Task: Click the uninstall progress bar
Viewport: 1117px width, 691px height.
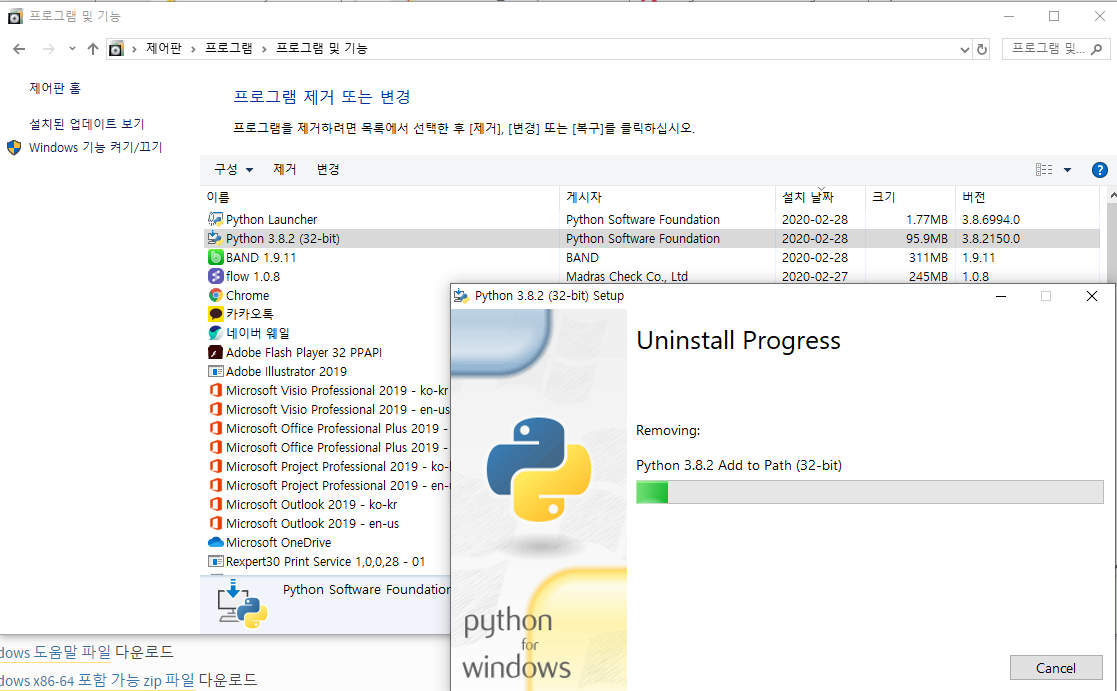Action: (870, 492)
